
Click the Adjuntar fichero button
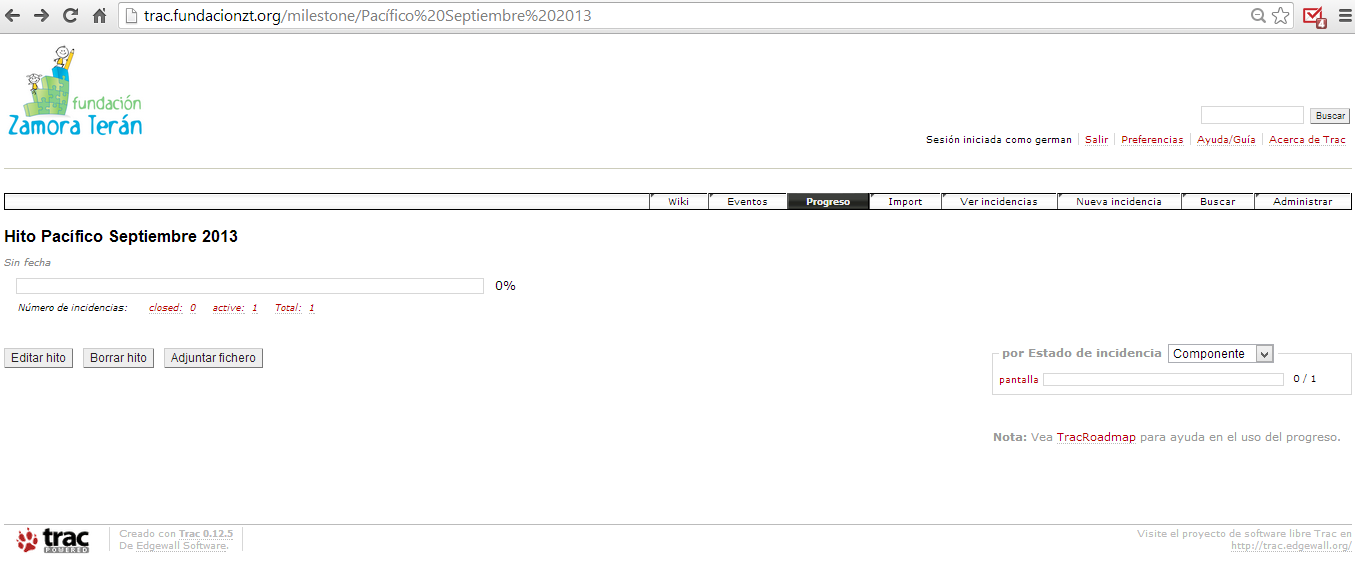[x=213, y=358]
